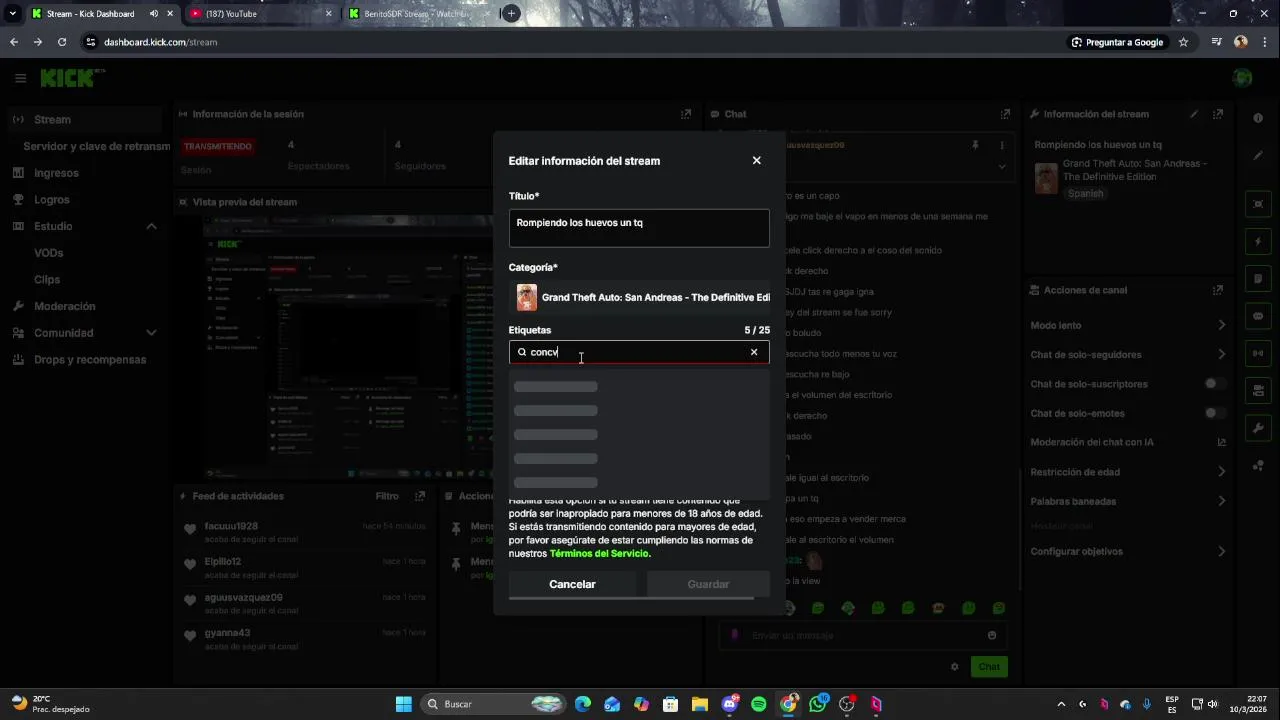Open Logros in the sidebar
Viewport: 1280px width, 720px height.
point(52,200)
